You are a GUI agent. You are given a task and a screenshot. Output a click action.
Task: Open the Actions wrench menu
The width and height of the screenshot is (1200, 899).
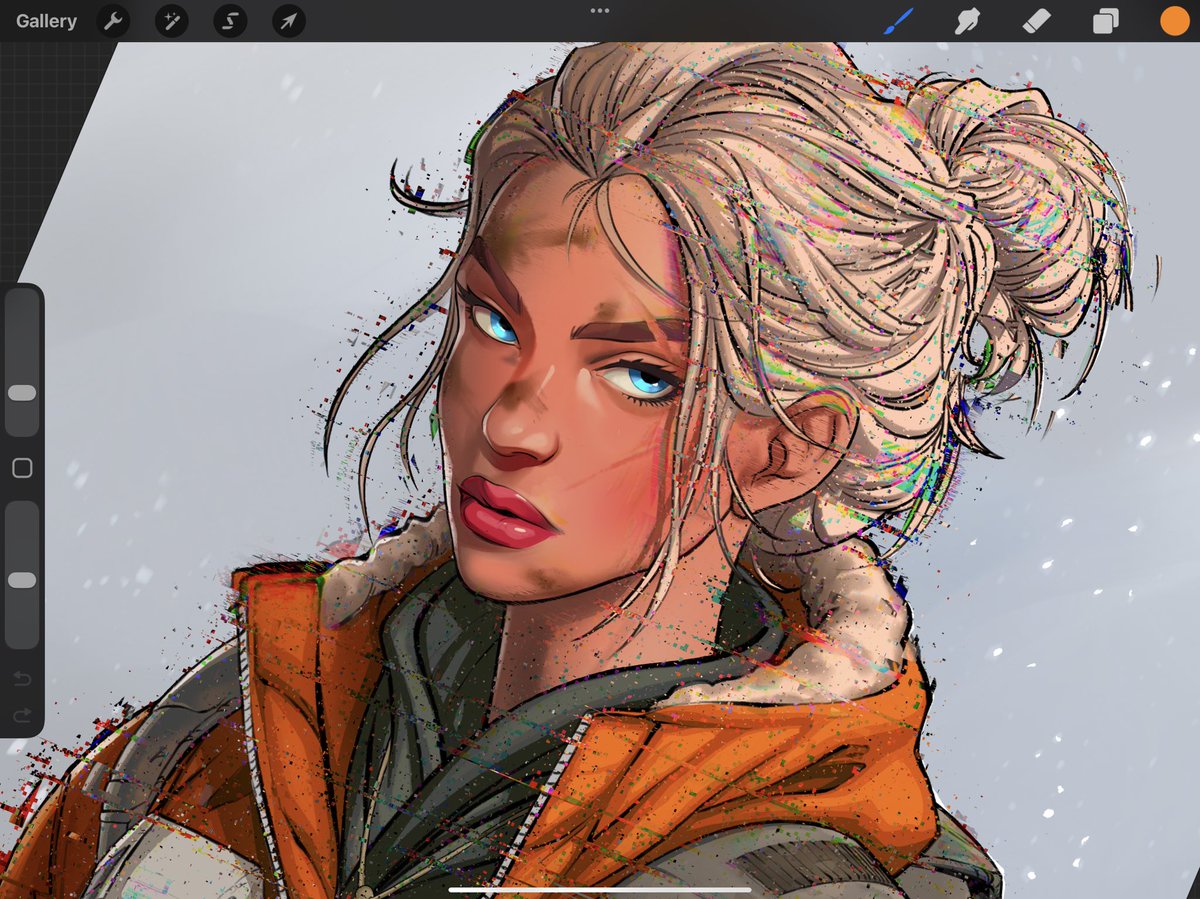(113, 21)
